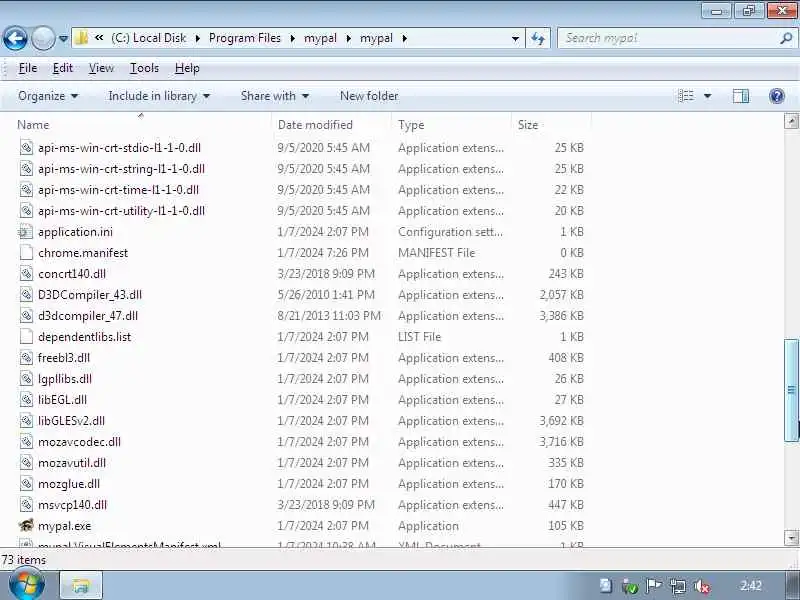Click the Windows Start orb
The image size is (800, 600).
[27, 585]
